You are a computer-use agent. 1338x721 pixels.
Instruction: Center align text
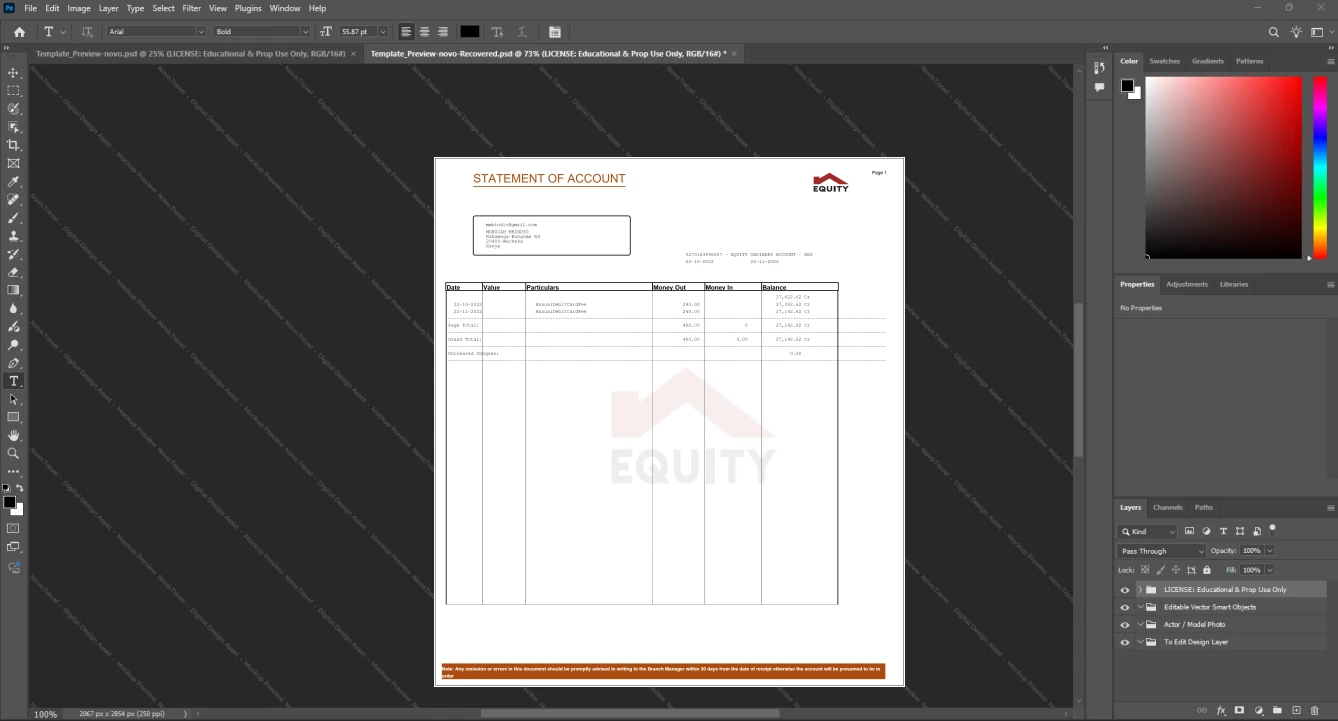click(424, 32)
